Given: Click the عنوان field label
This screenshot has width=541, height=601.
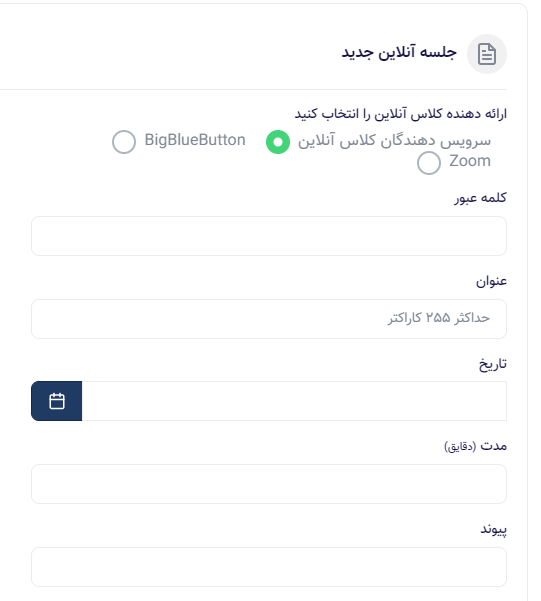Looking at the screenshot, I should 491,281.
